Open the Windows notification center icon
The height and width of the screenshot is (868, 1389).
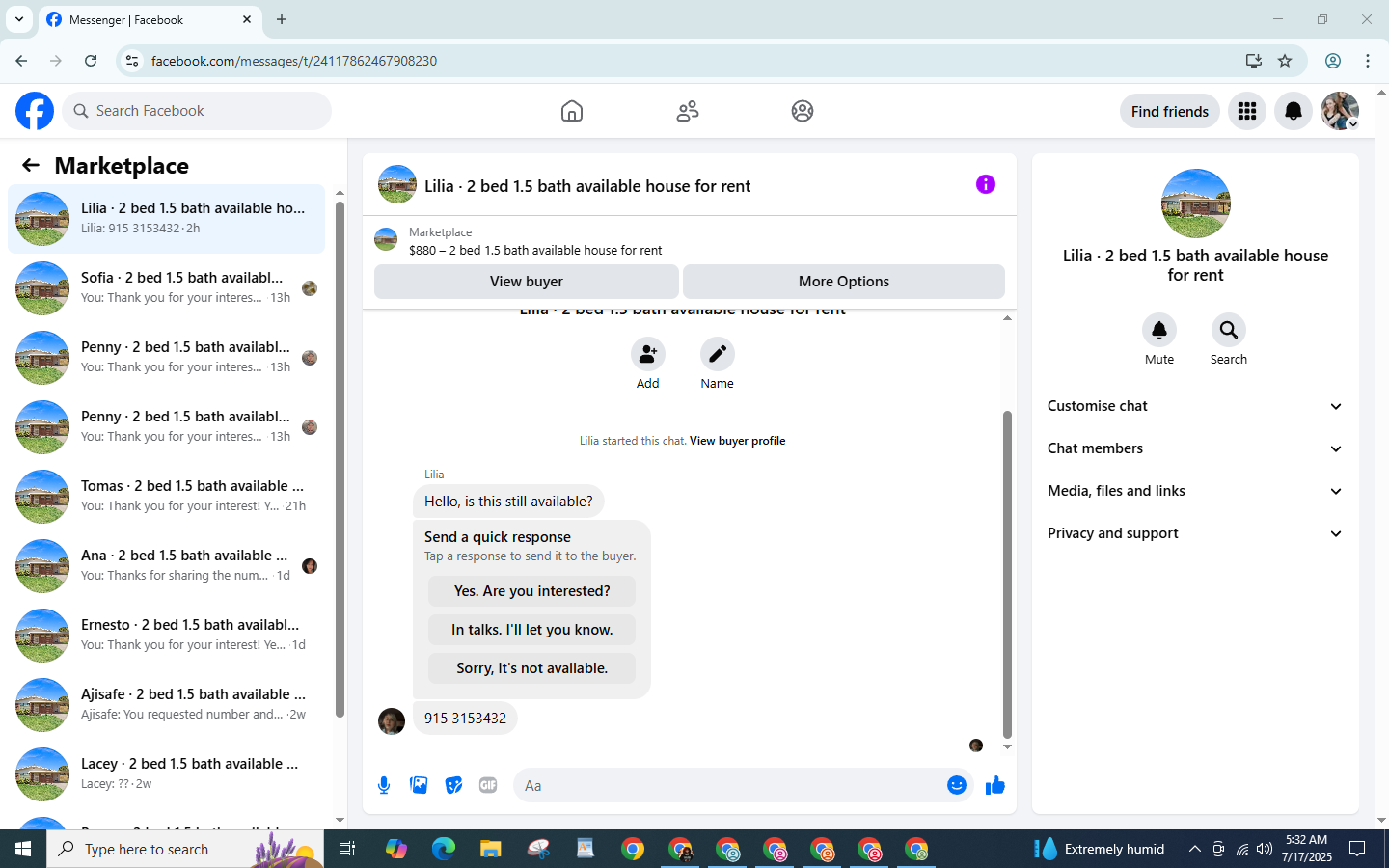1357,849
